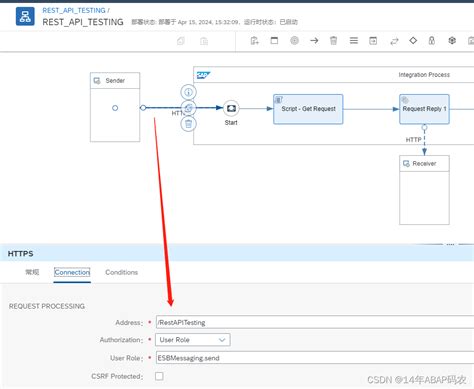Click the three-lines process icon in toolbar
474x389 pixels.
coord(354,41)
